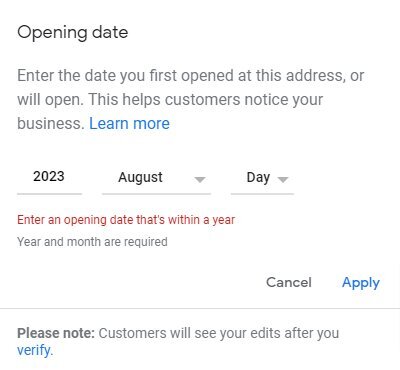
Task: Click the Apply button
Action: coord(361,283)
